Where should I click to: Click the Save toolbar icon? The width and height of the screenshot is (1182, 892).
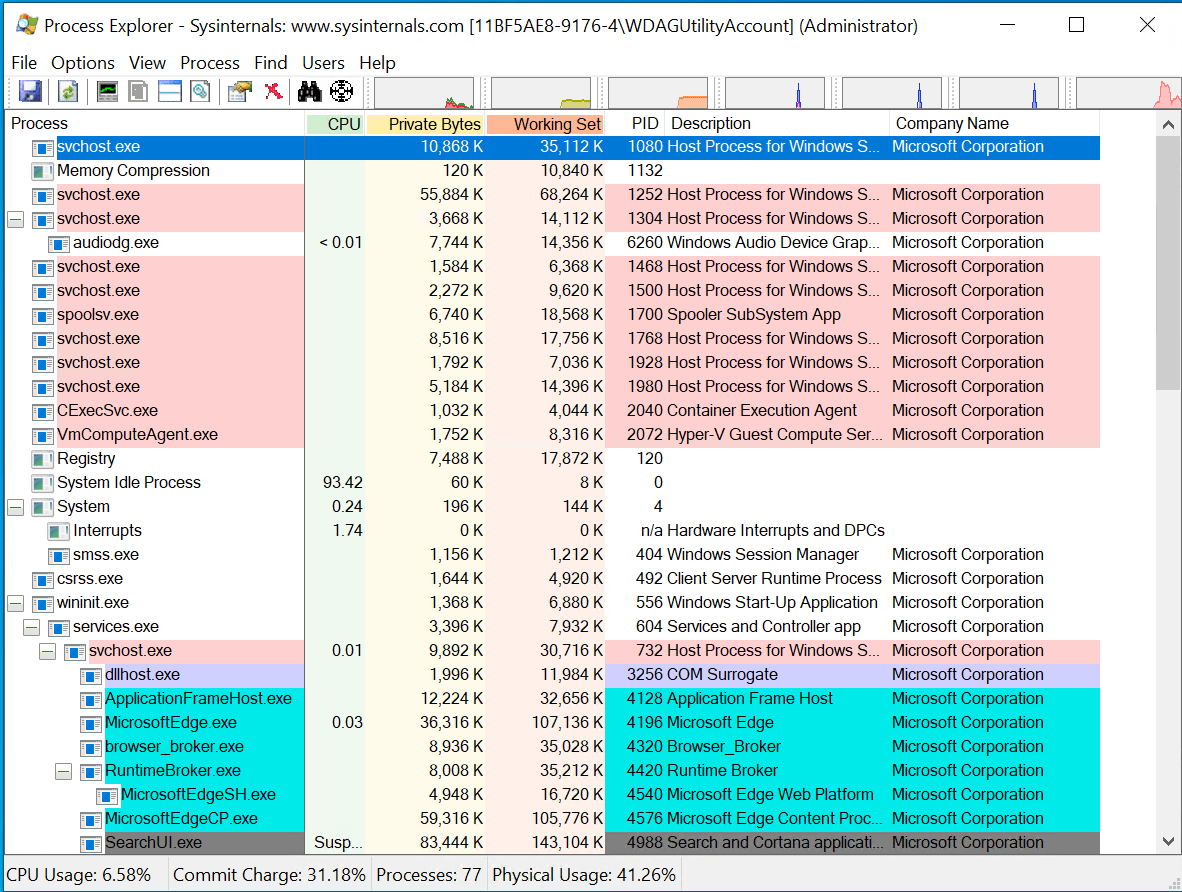29,92
